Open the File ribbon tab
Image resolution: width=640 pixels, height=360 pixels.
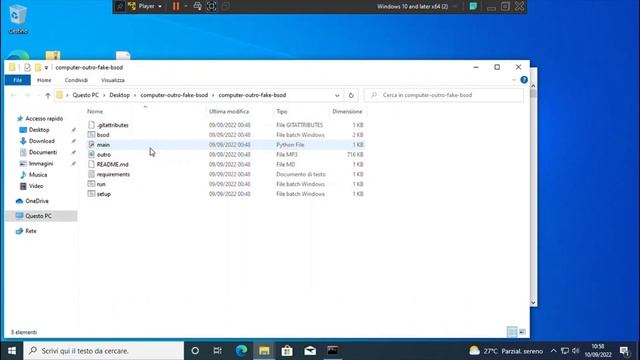[18, 80]
